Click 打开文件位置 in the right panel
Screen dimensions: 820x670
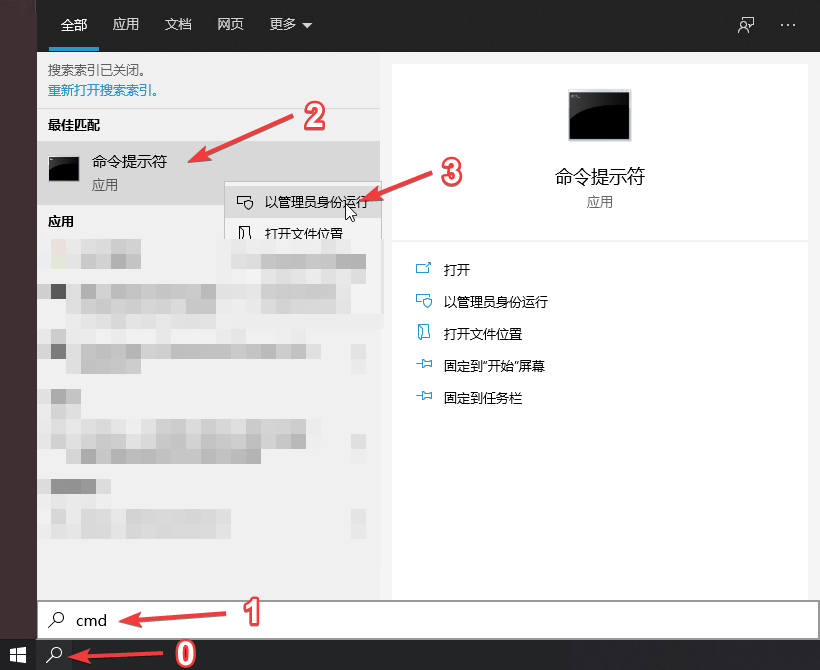tap(483, 334)
